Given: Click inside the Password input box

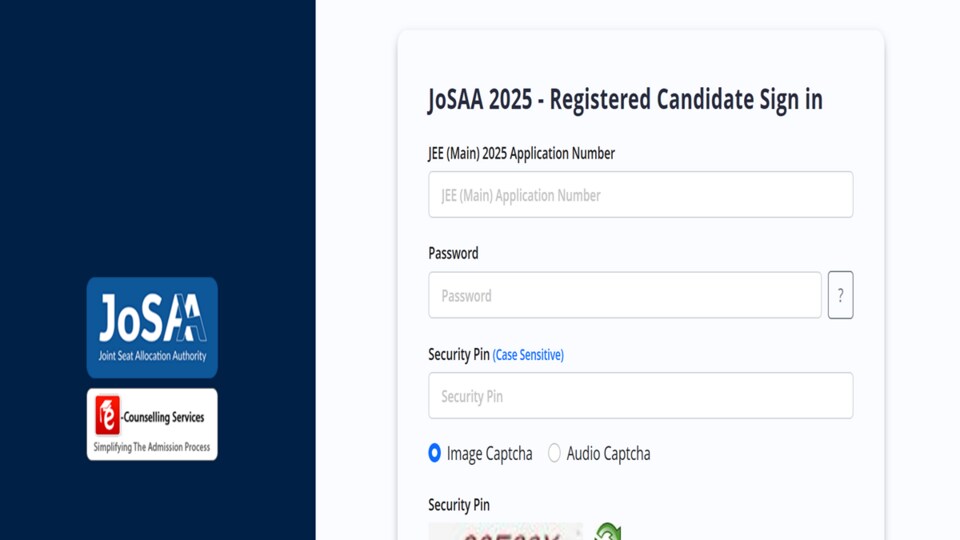Looking at the screenshot, I should point(624,295).
